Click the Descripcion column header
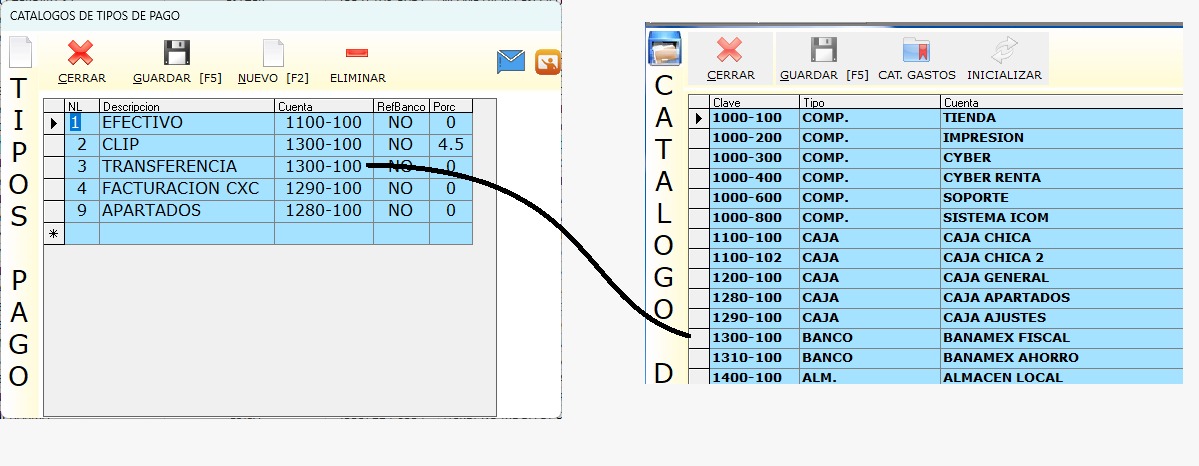 [x=186, y=106]
